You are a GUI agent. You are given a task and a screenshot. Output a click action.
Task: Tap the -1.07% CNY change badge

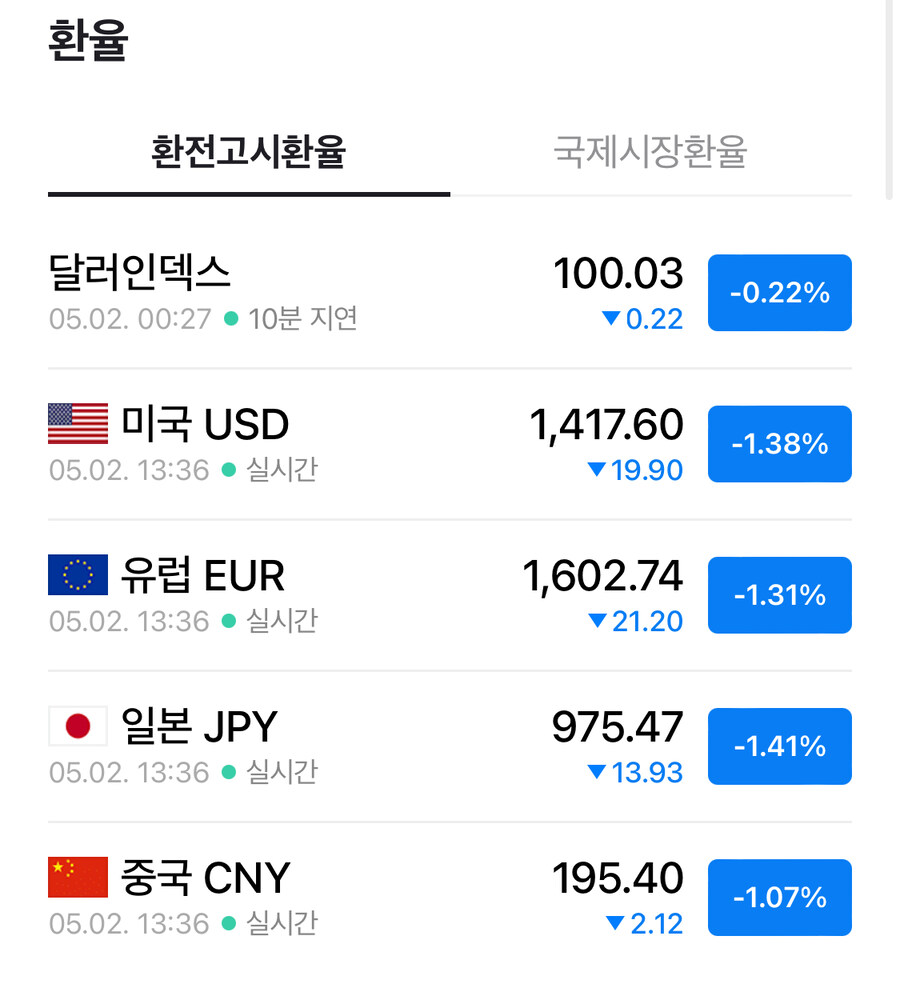780,897
